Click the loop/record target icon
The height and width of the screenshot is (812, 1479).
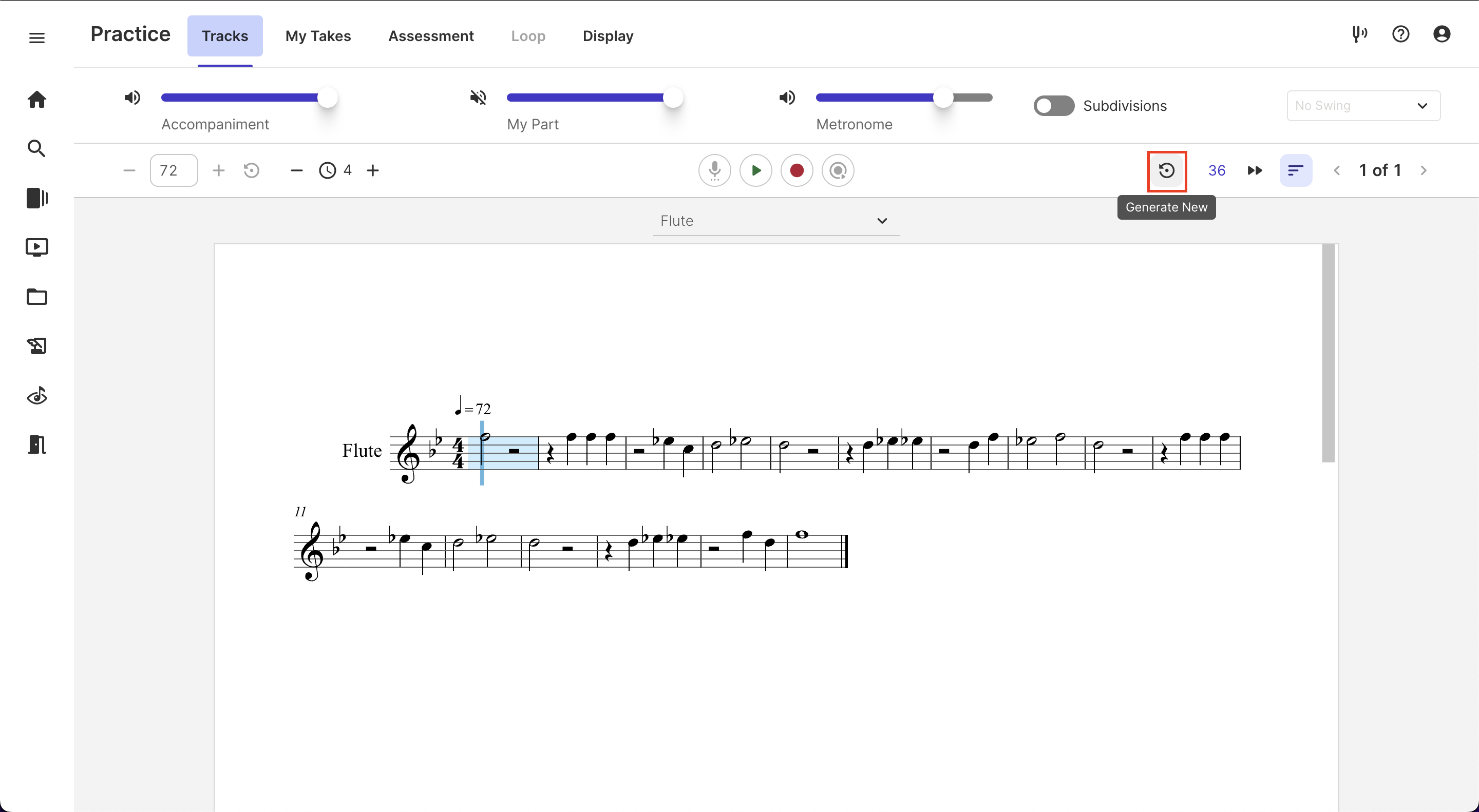coord(838,170)
